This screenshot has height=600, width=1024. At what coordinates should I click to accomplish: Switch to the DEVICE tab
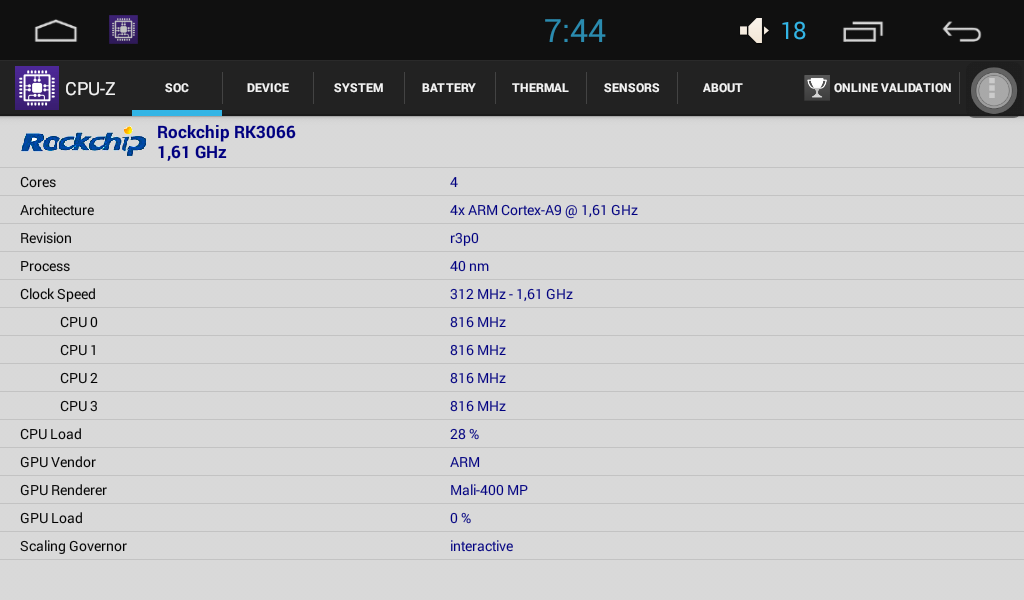point(268,88)
